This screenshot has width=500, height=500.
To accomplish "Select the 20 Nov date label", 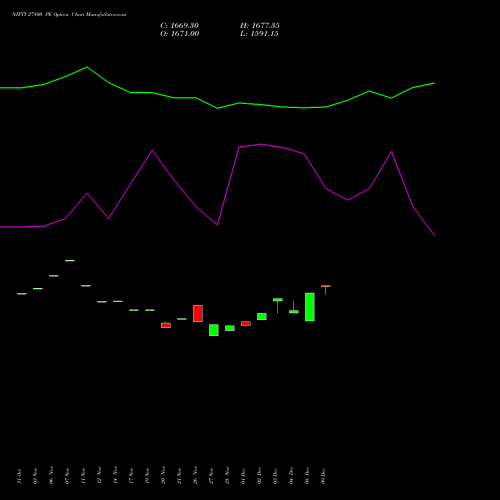I will point(163,476).
